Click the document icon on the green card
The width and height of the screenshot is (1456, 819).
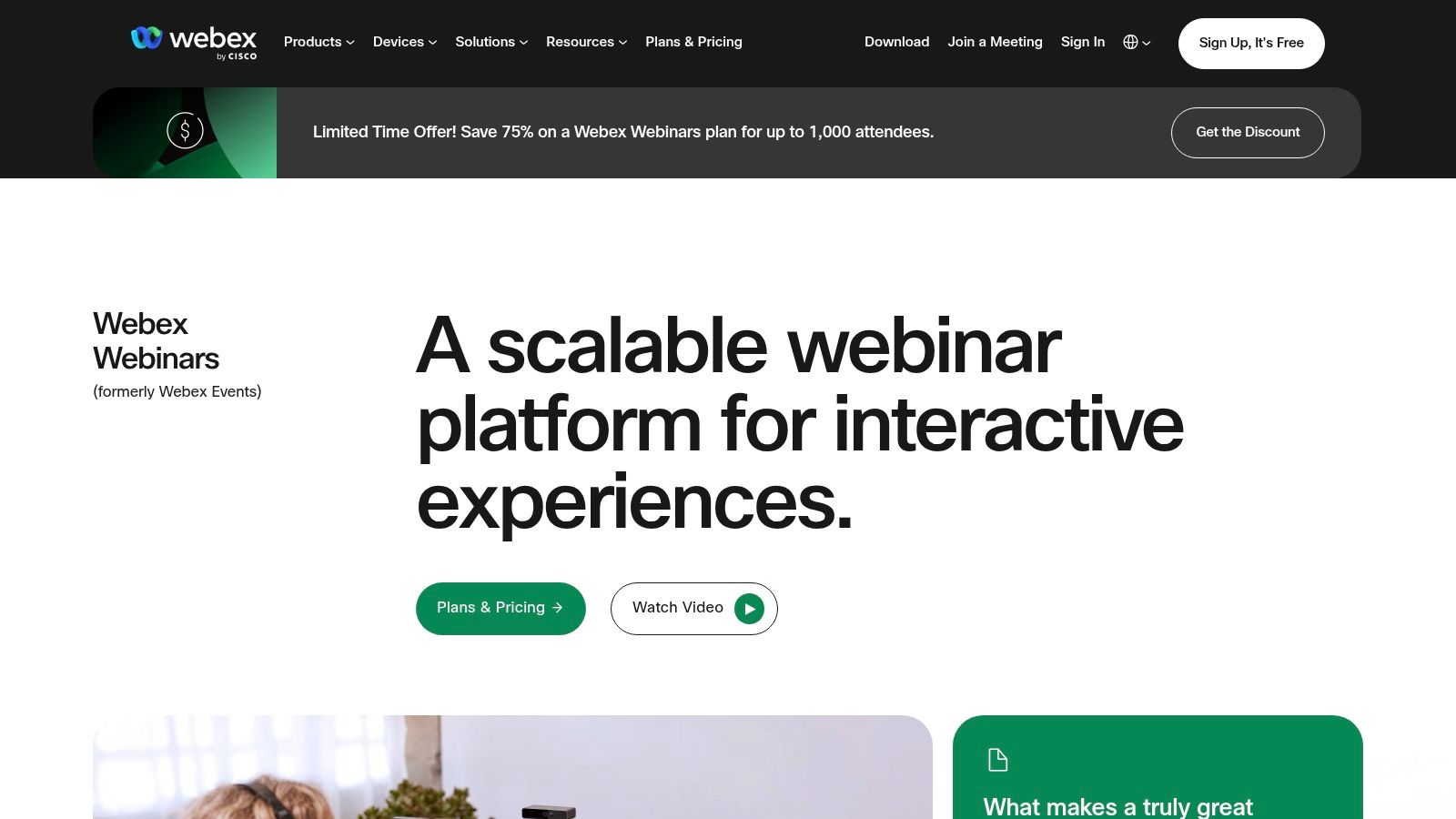pyautogui.click(x=998, y=759)
